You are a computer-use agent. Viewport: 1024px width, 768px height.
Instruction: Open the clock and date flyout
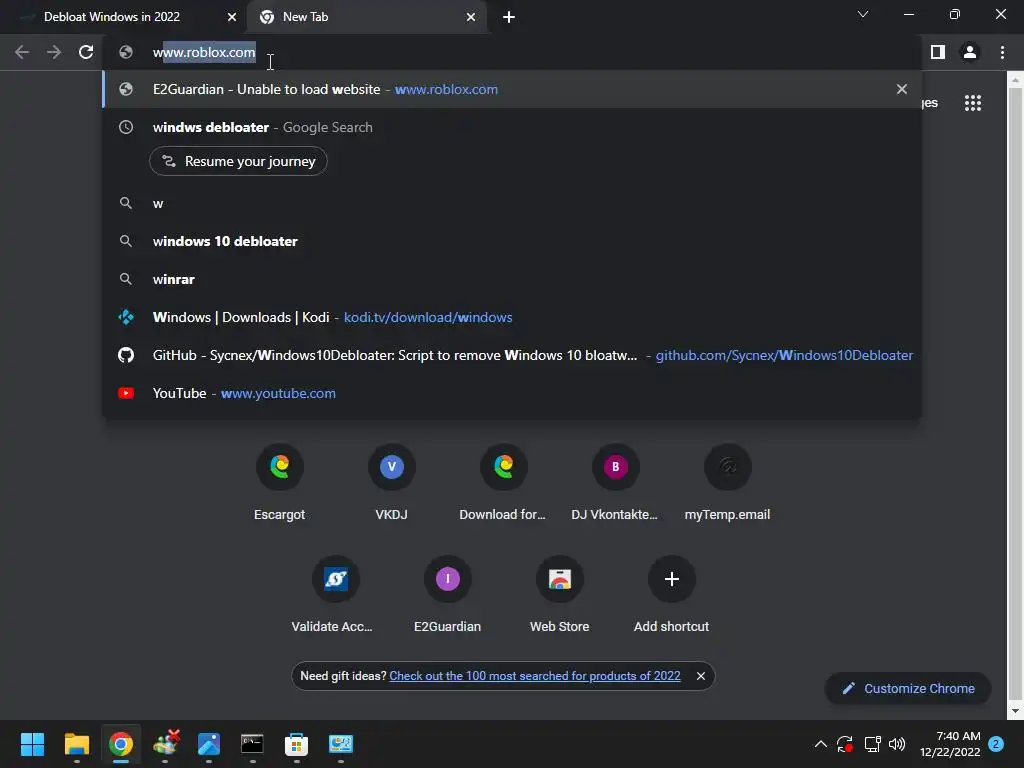click(x=950, y=744)
